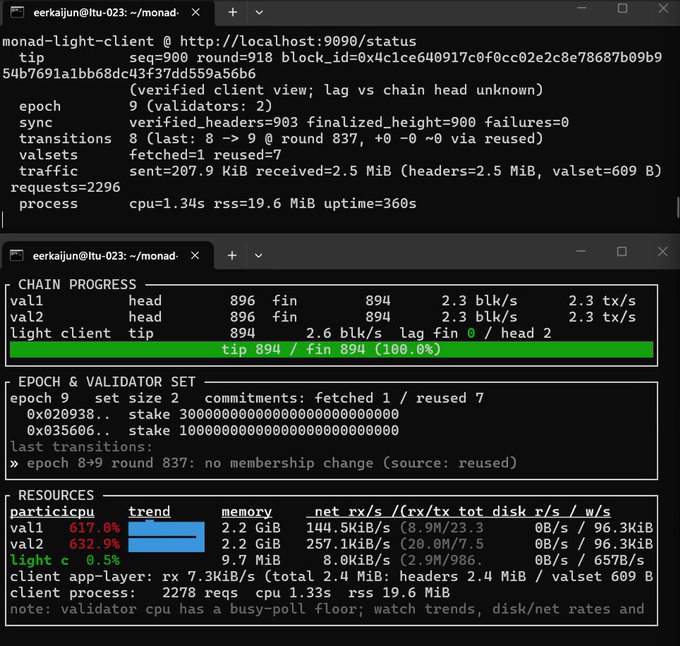Select the upper terminal tab eerkaijun@ltu-023
680x646 pixels.
pyautogui.click(x=106, y=13)
